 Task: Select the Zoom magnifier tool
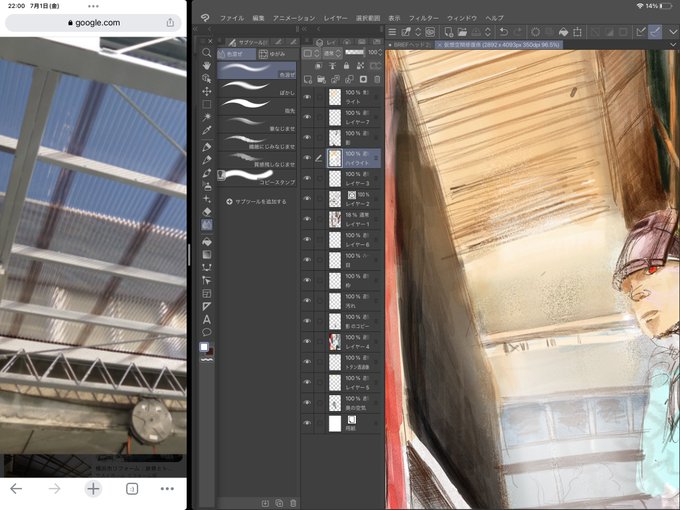206,52
